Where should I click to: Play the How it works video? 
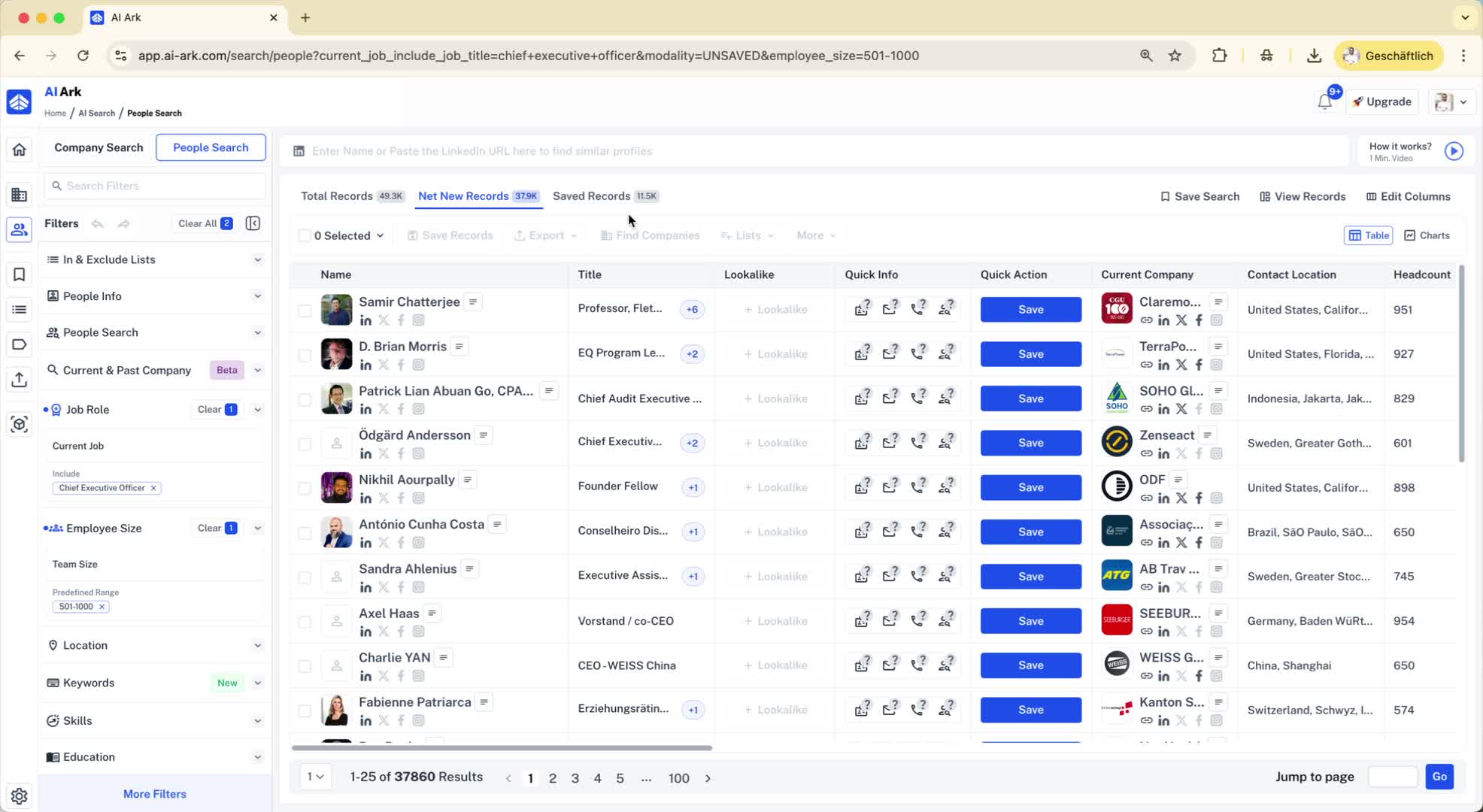pyautogui.click(x=1454, y=151)
